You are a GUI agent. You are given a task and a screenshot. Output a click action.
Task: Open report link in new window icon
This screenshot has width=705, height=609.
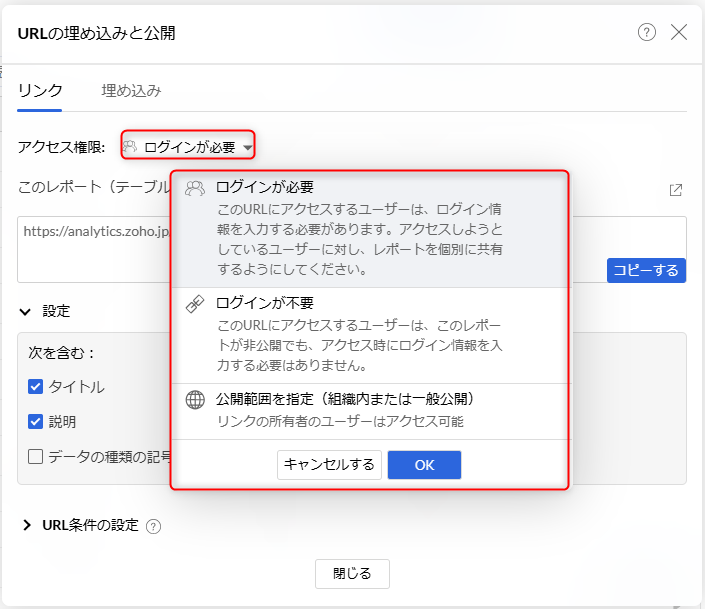pos(676,190)
